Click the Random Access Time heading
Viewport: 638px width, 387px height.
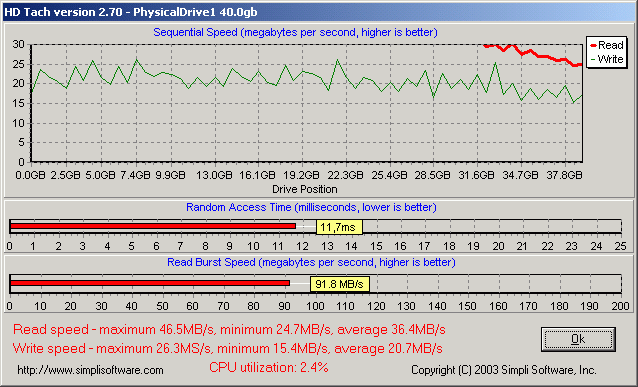click(311, 207)
